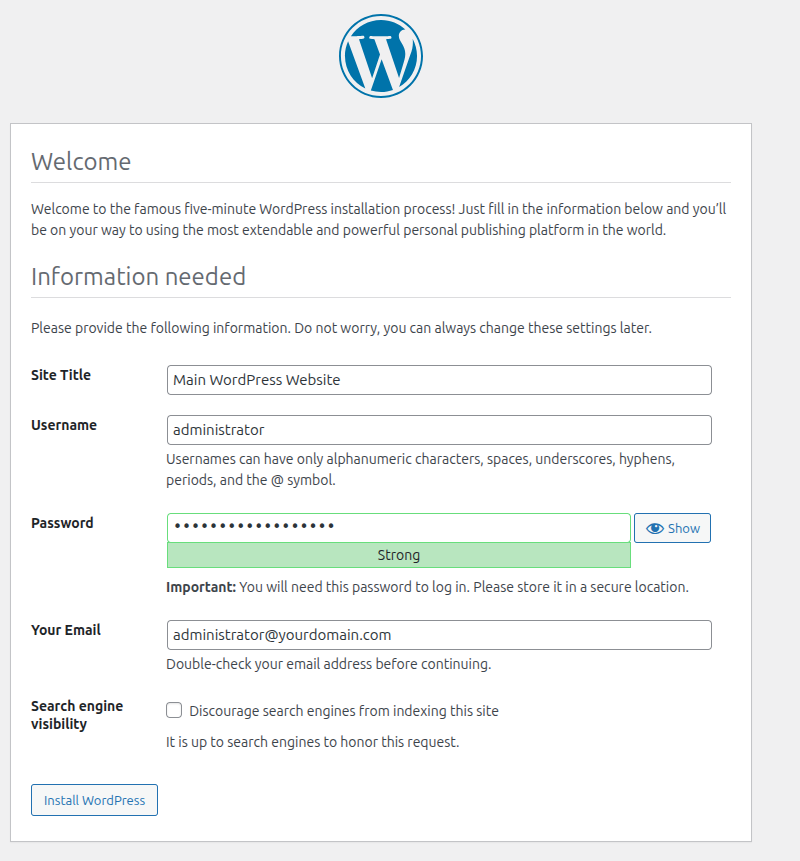Click the 'Important' password storage note
800x861 pixels.
pos(427,587)
